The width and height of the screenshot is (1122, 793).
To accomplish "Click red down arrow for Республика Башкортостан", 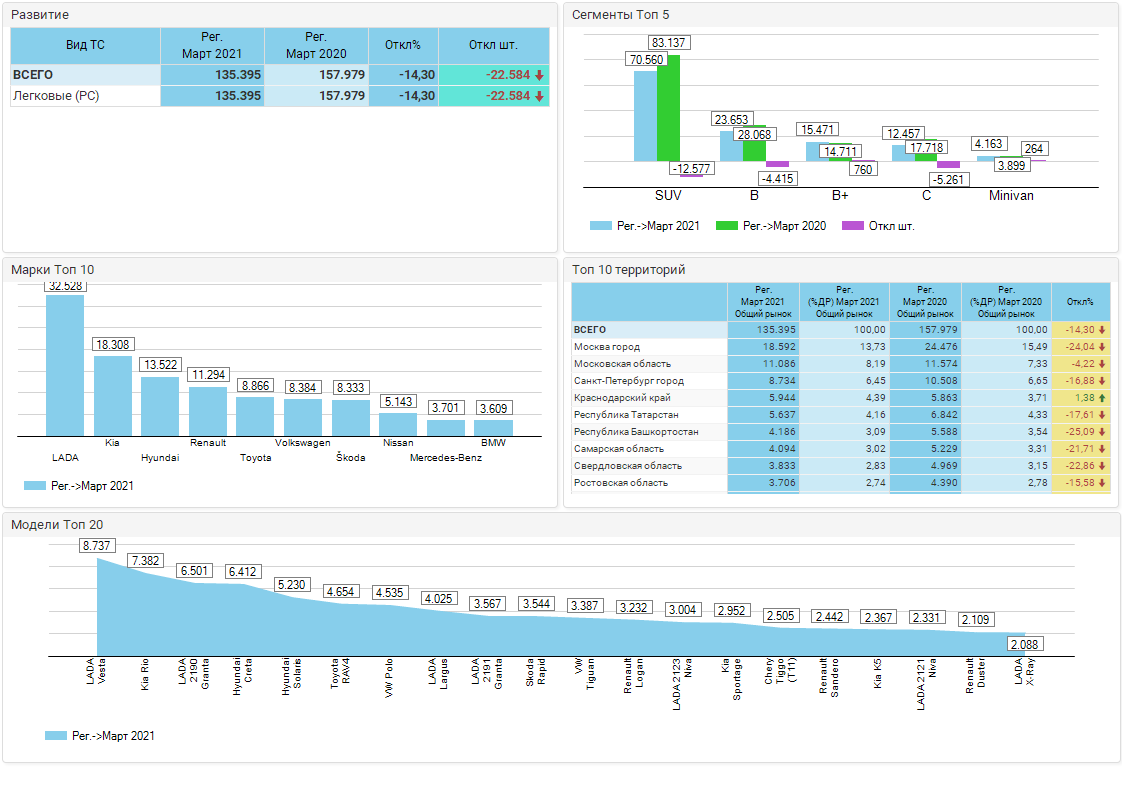I will coord(1102,432).
